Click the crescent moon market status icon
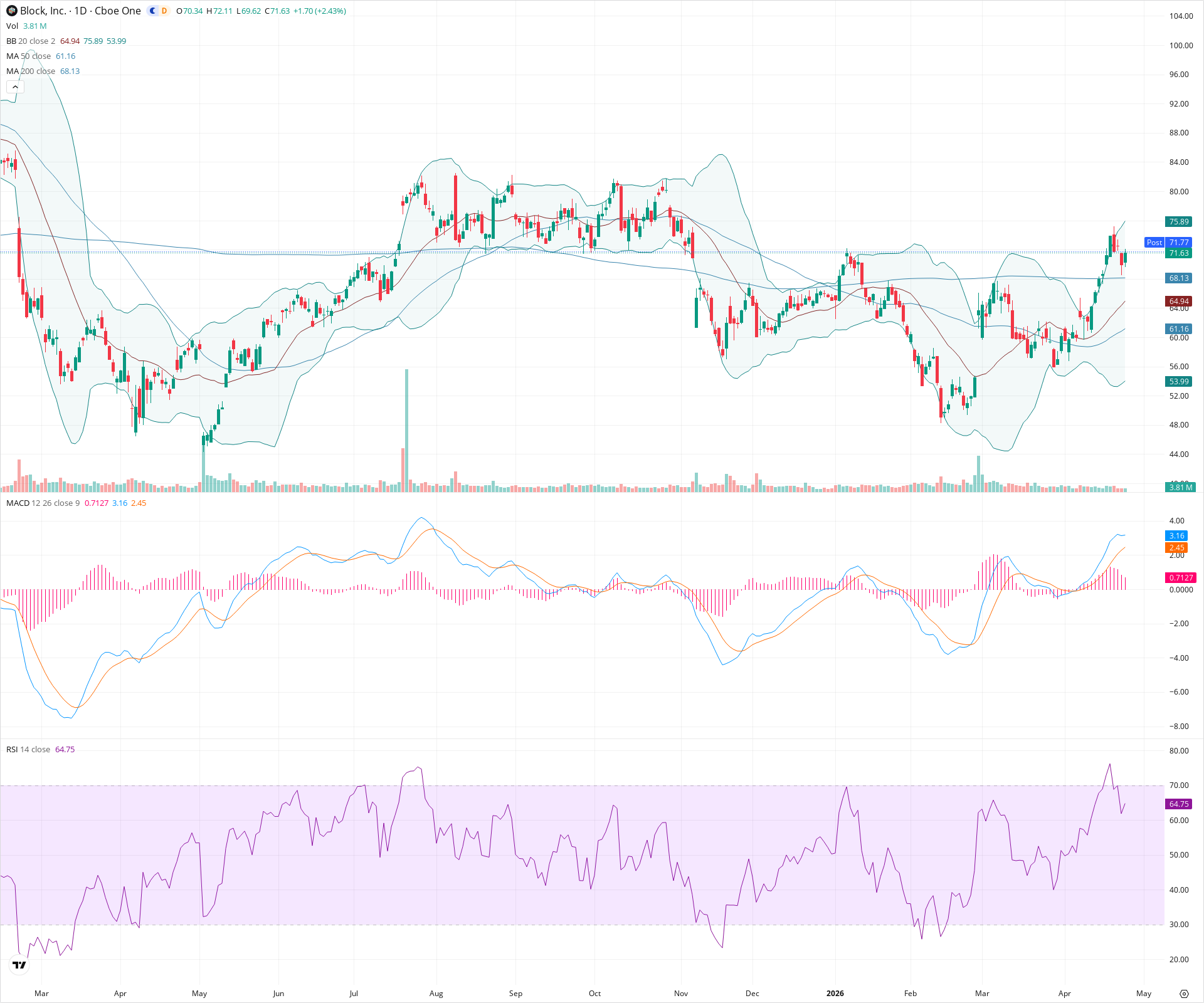This screenshot has width=1204, height=1003. pos(152,11)
